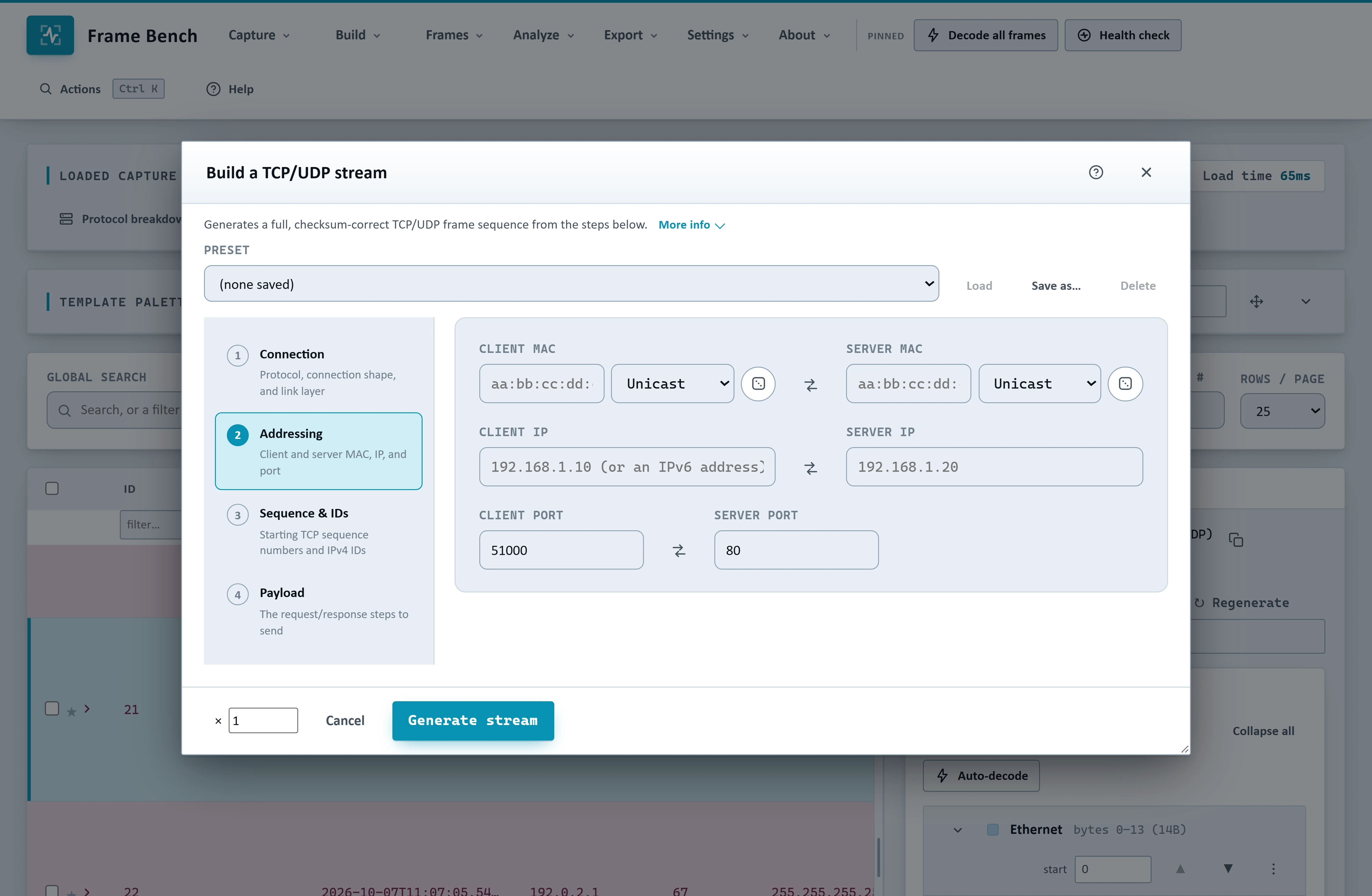1372x896 pixels.
Task: Collapse the Ethernet layer chevron
Action: (958, 830)
